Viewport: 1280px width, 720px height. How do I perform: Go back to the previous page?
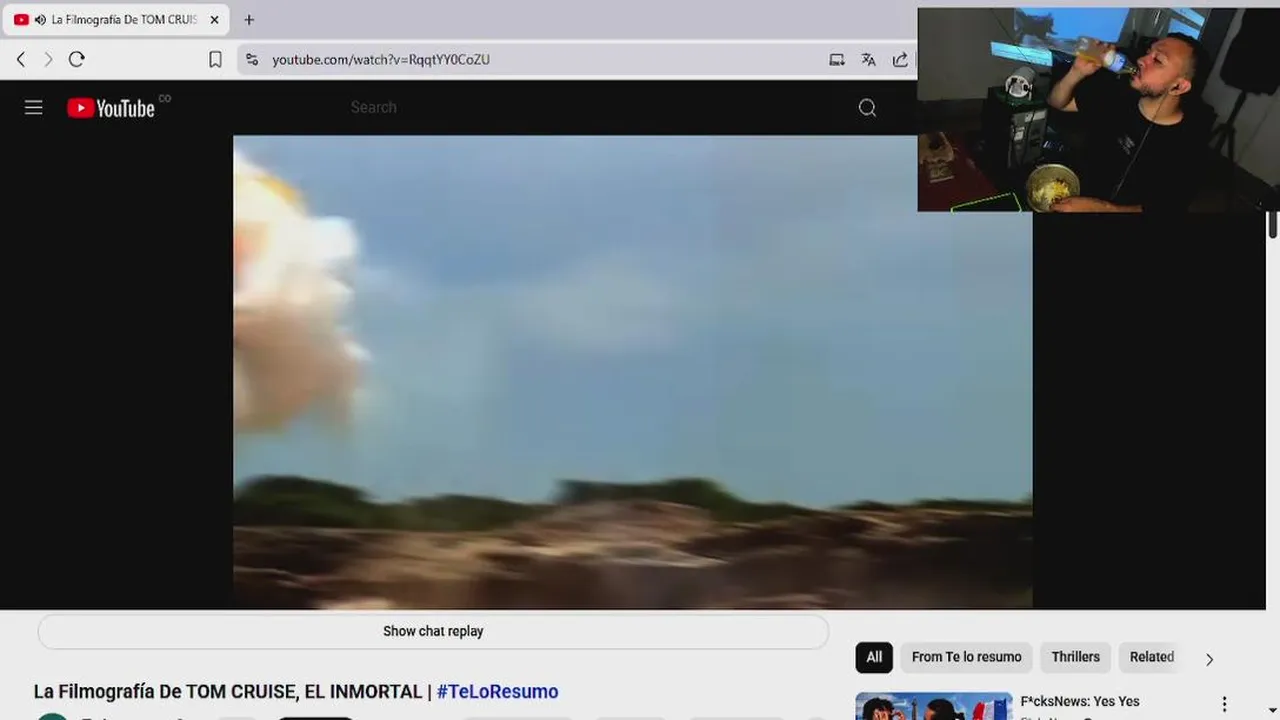click(21, 60)
